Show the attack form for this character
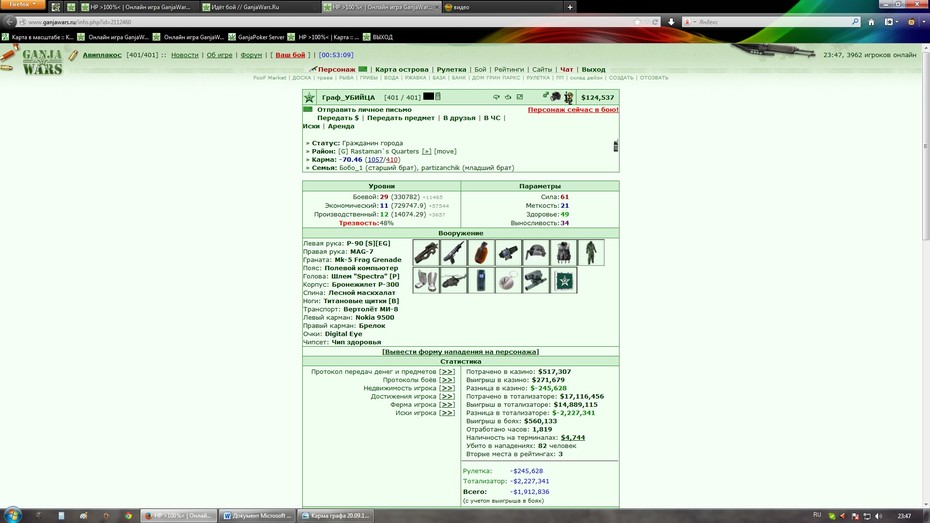Viewport: 930px width, 523px height. (x=460, y=352)
